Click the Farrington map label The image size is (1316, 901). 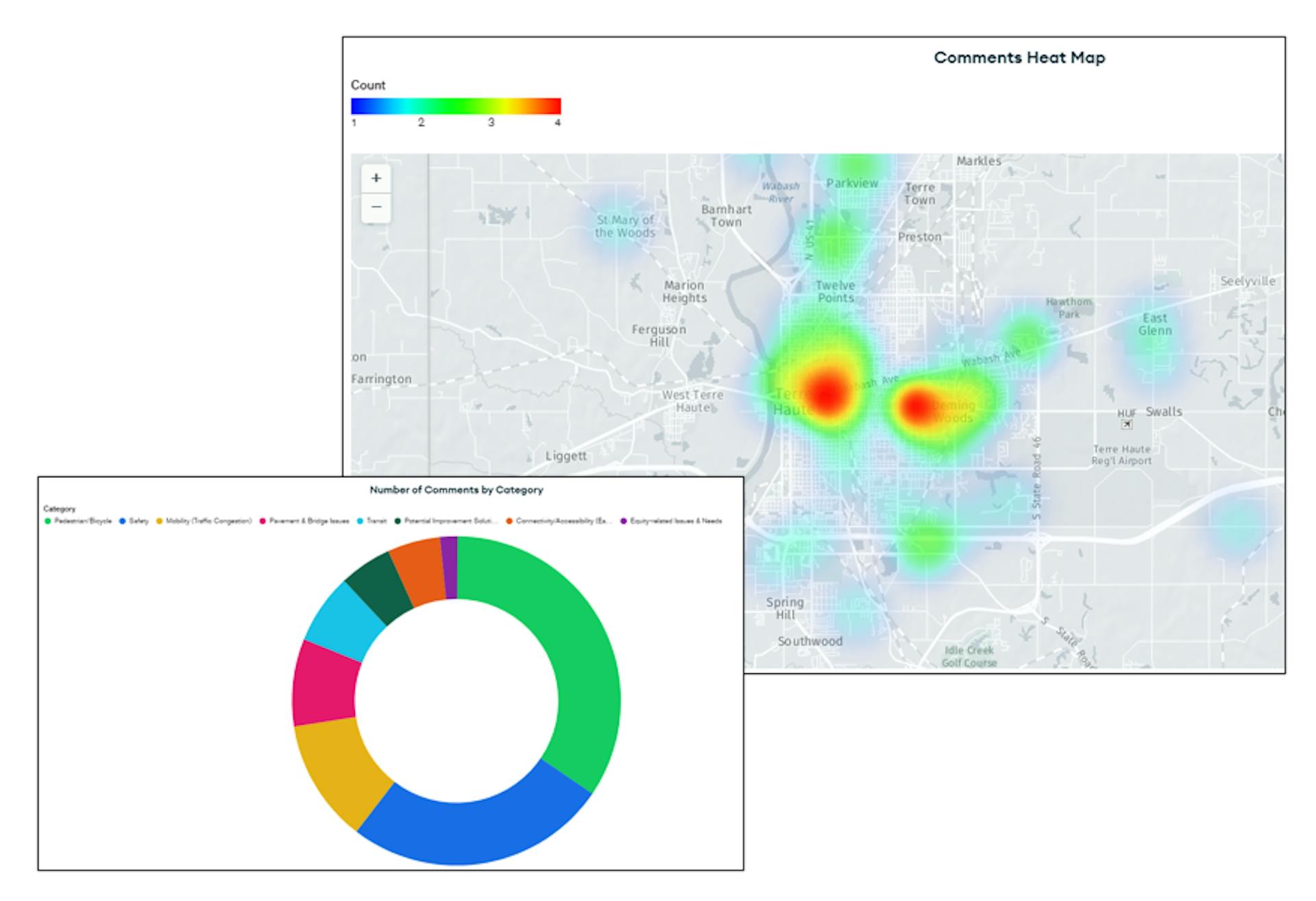point(382,379)
